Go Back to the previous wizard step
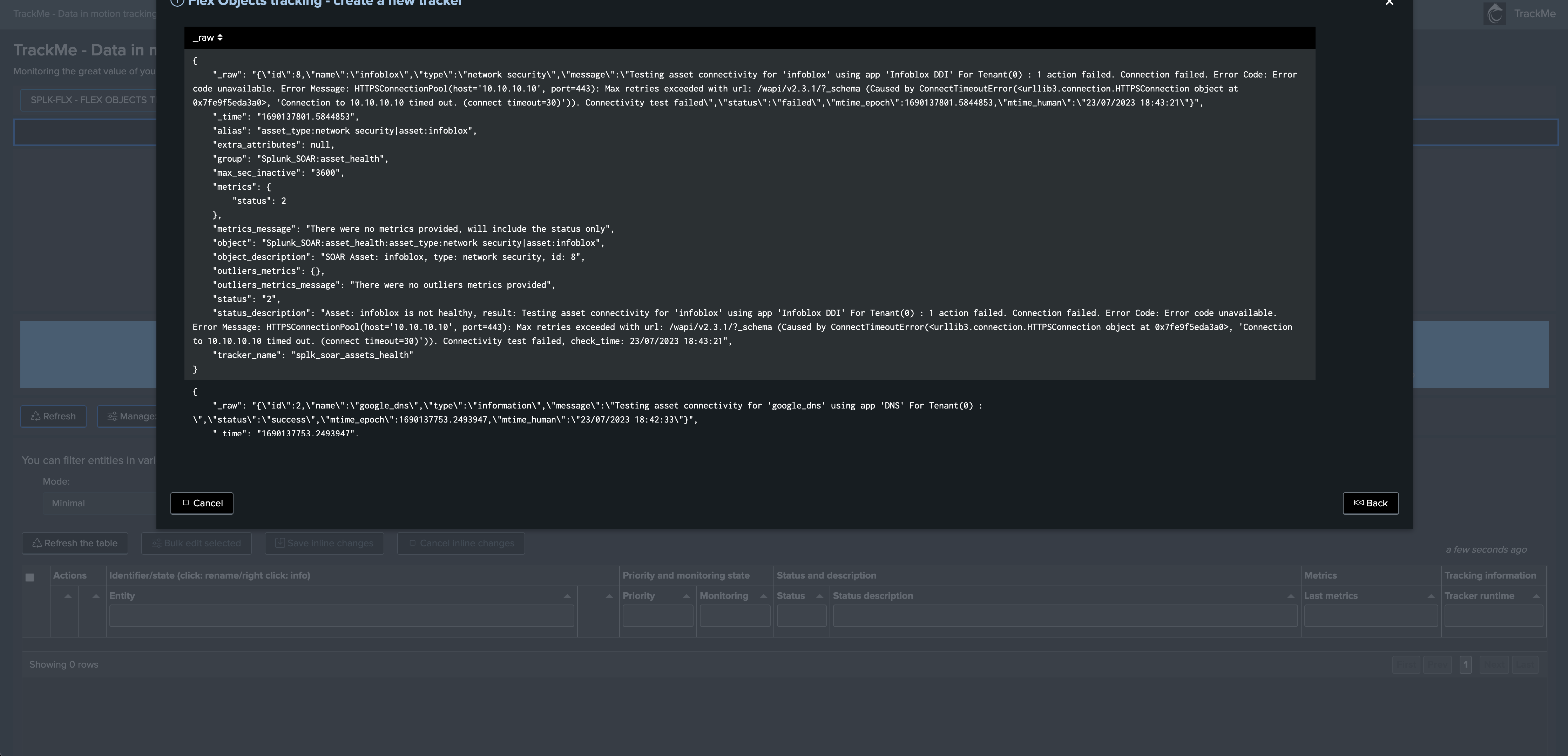 click(x=1370, y=504)
